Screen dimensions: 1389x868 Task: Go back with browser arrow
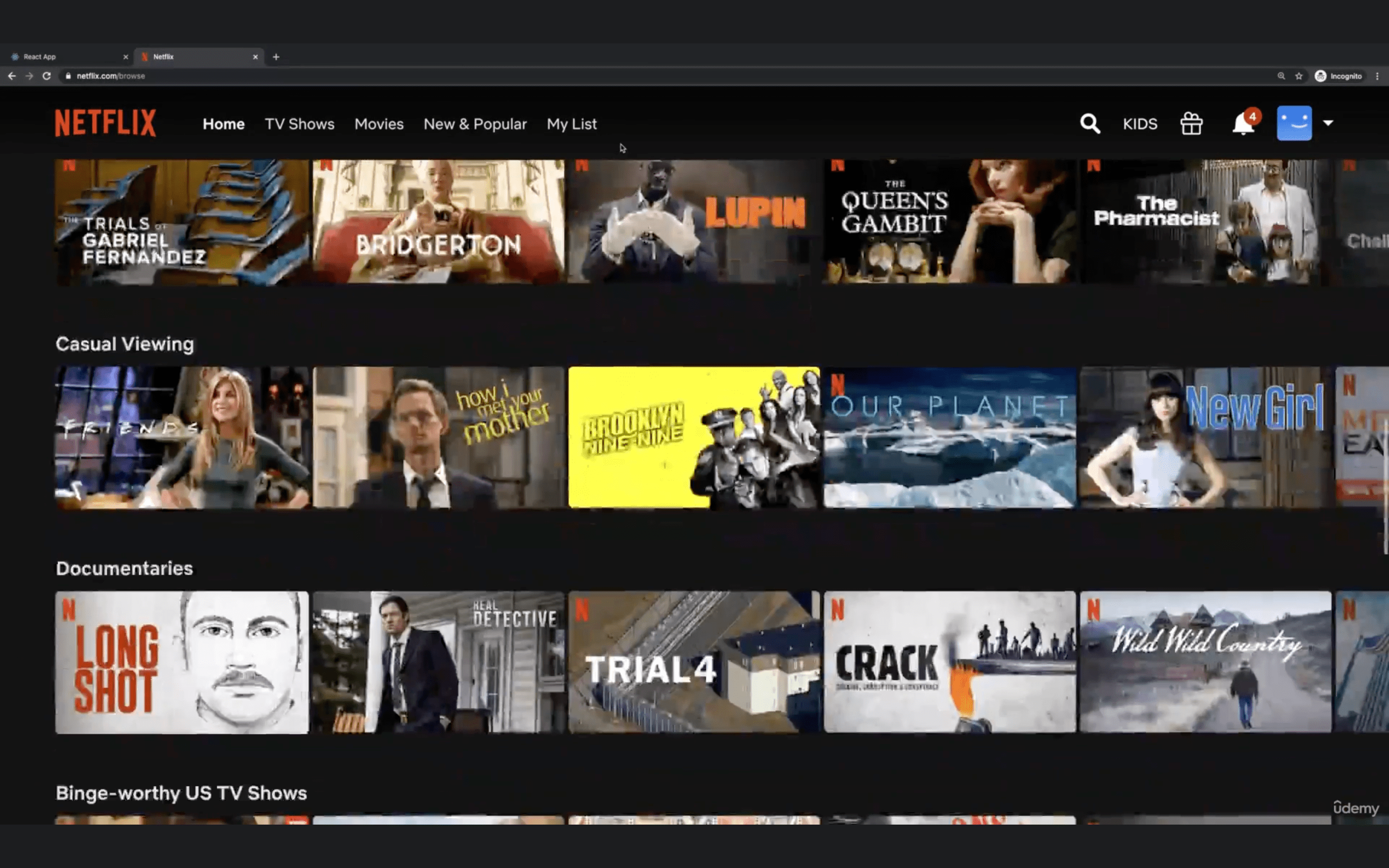click(12, 76)
